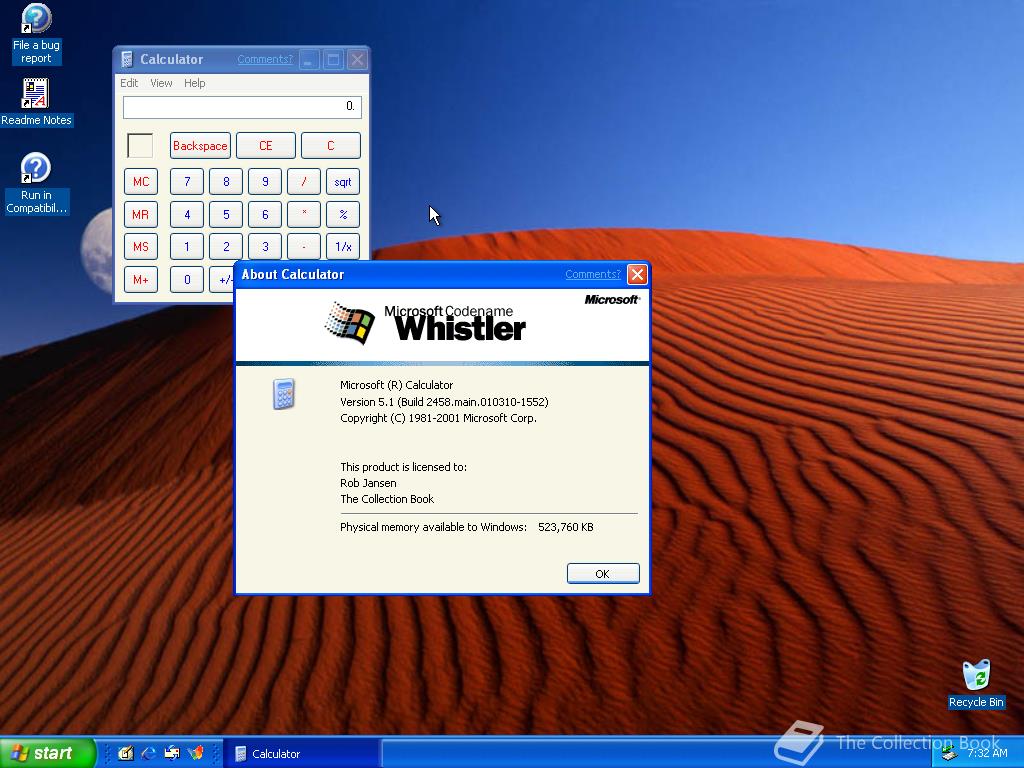Click the Safely Remove Hardware tray icon
The image size is (1024, 768).
pos(950,754)
